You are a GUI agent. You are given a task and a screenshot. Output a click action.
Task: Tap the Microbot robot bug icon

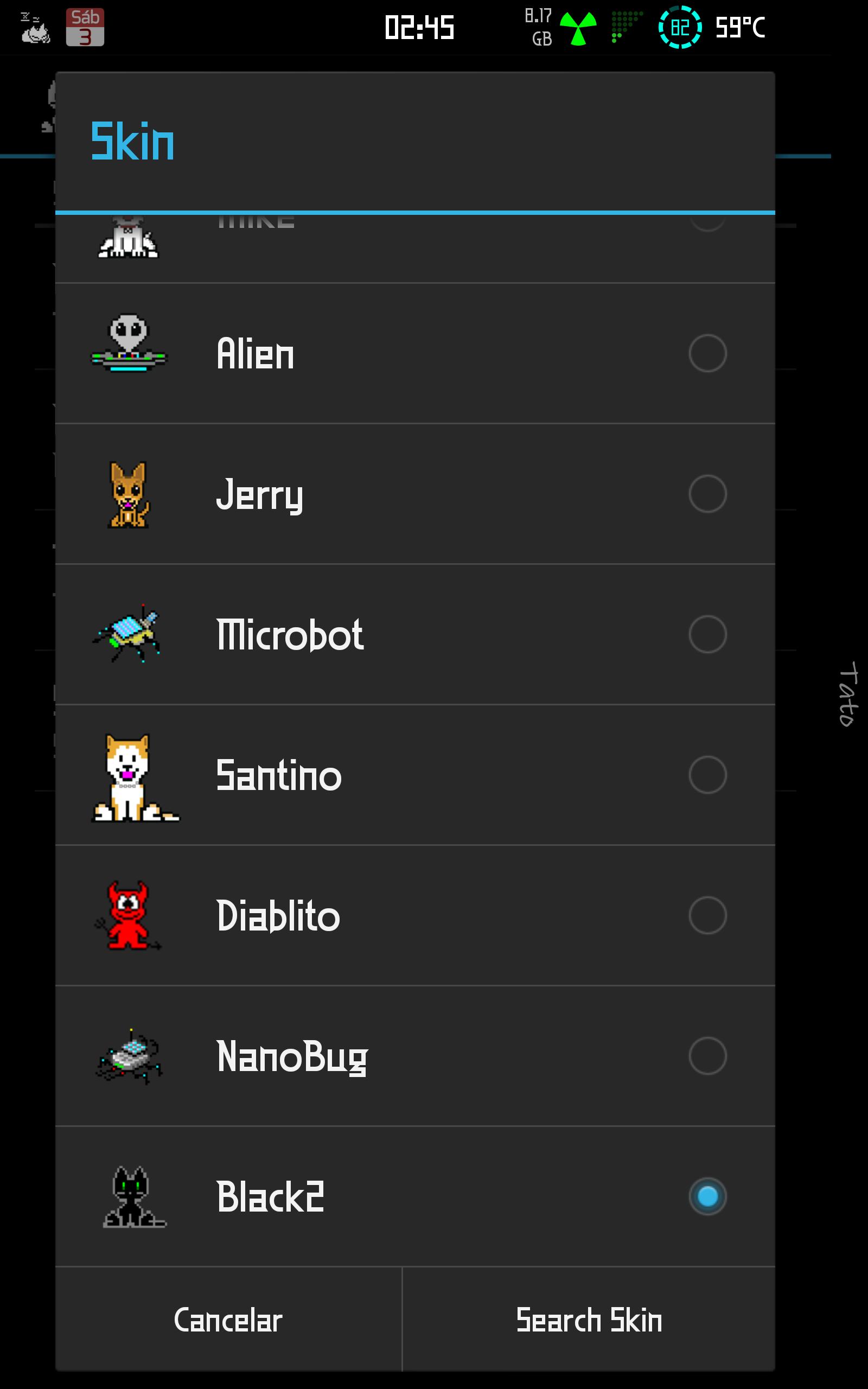(127, 634)
